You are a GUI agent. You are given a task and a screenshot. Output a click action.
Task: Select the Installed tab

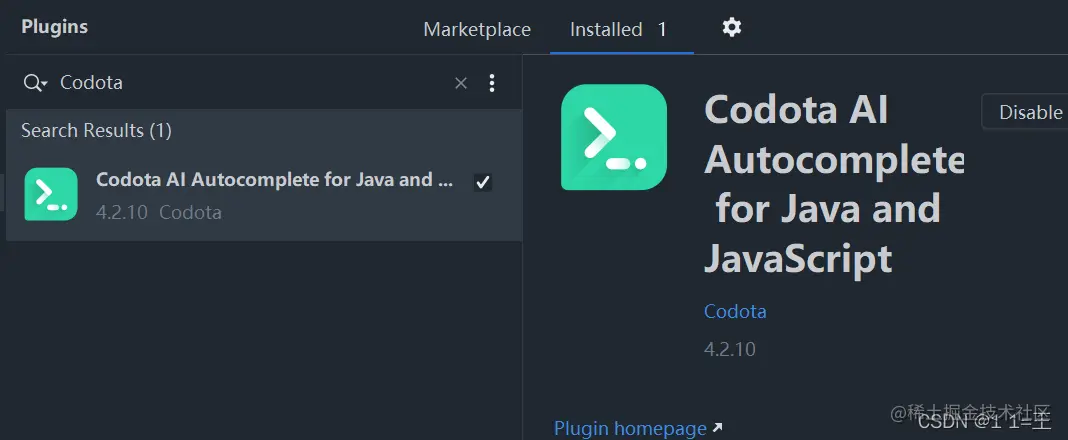[606, 29]
